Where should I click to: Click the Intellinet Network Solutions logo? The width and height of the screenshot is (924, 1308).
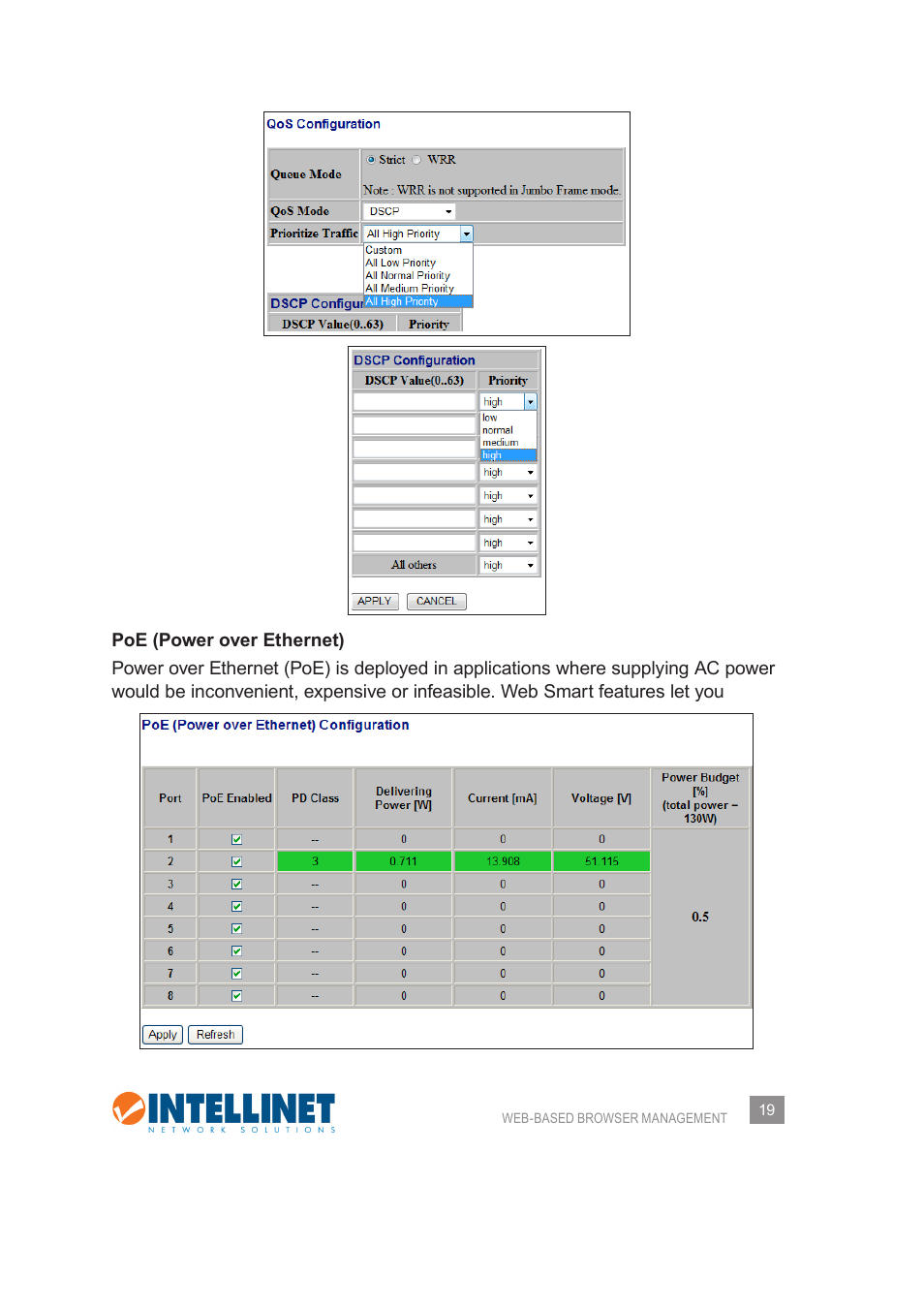[224, 1112]
